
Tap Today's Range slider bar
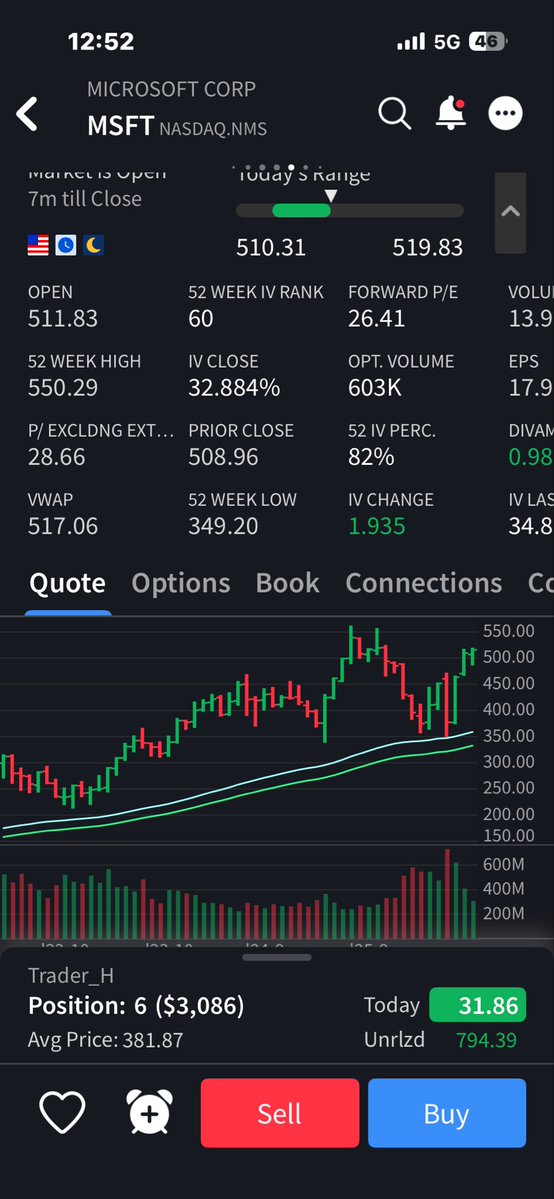pyautogui.click(x=350, y=210)
